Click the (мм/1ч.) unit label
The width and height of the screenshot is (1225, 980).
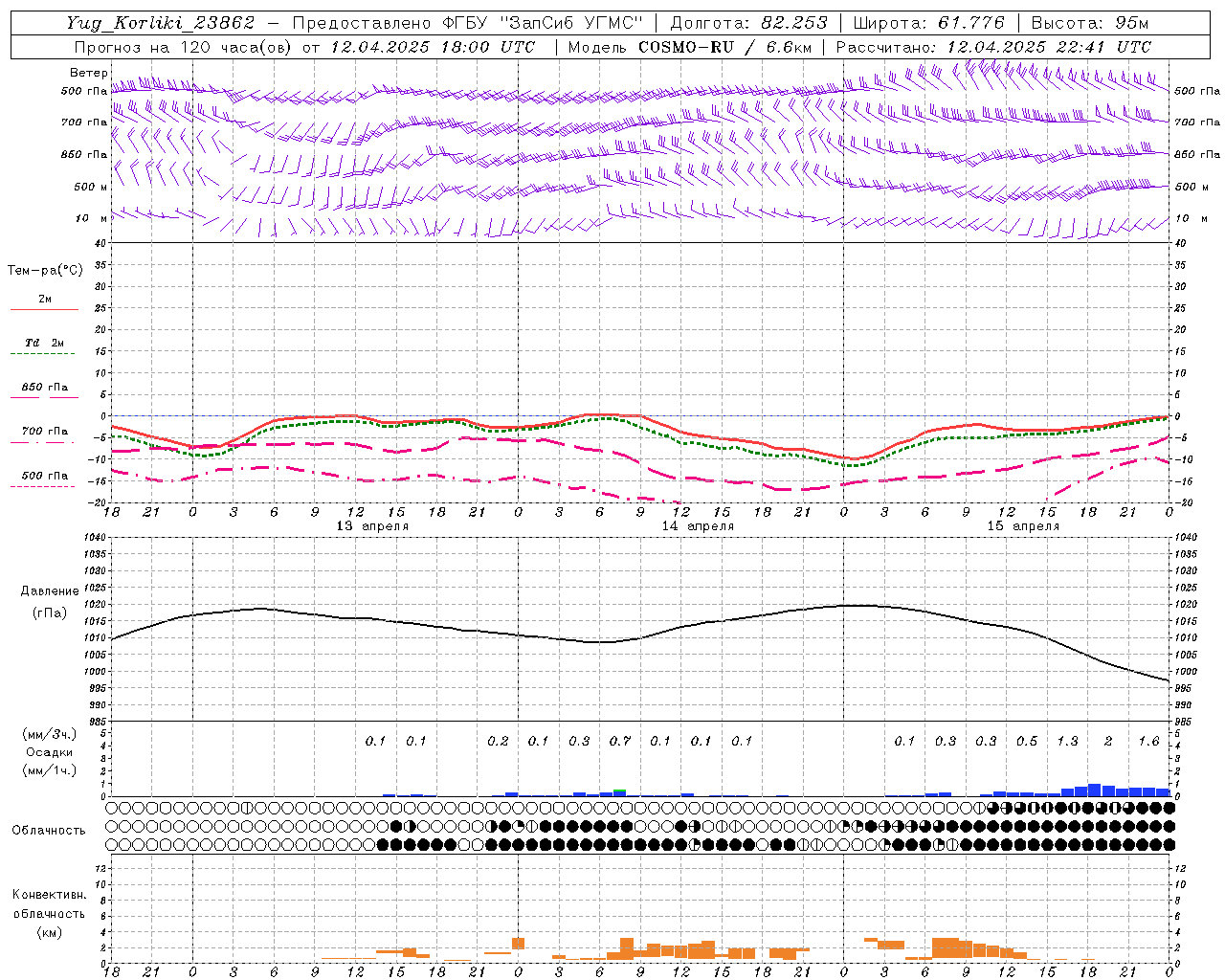click(49, 770)
